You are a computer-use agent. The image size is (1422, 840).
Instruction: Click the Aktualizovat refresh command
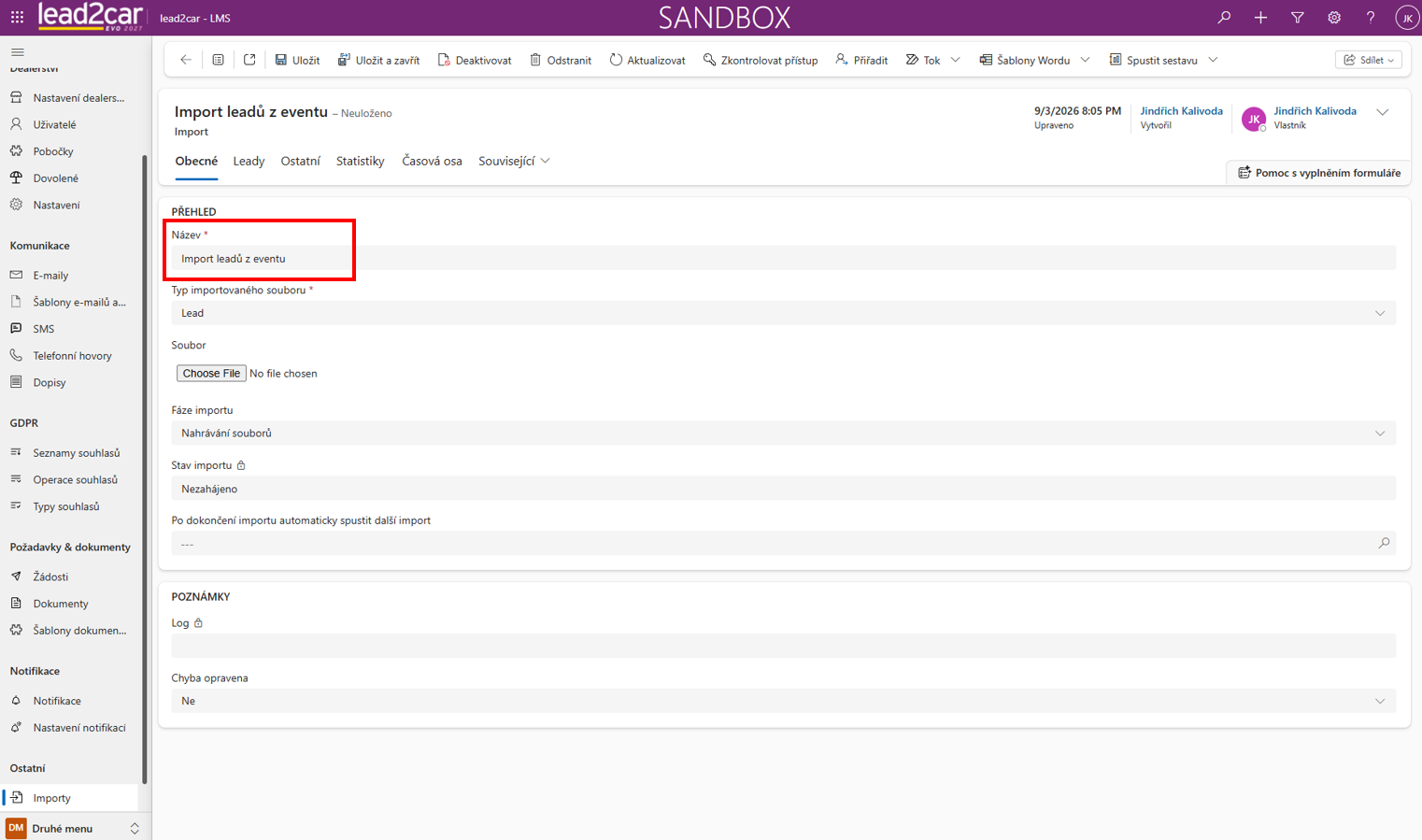pyautogui.click(x=647, y=60)
